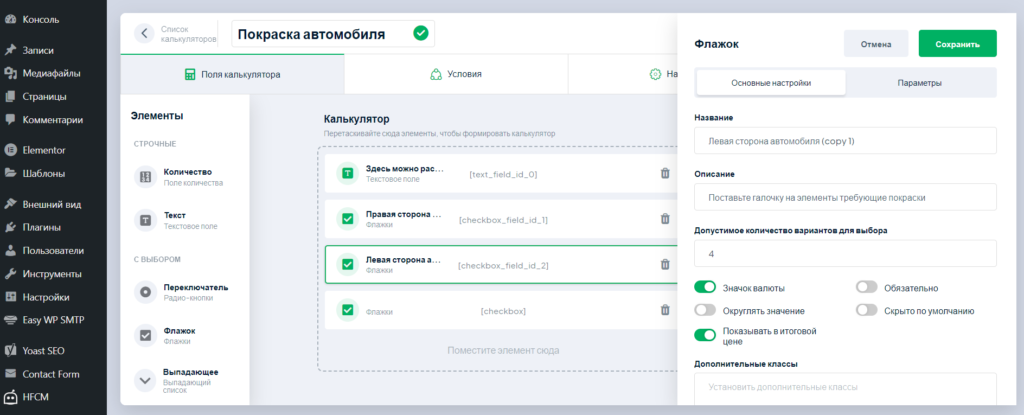Click Допустимое количество вариантов input field
1024x415 pixels.
point(846,254)
